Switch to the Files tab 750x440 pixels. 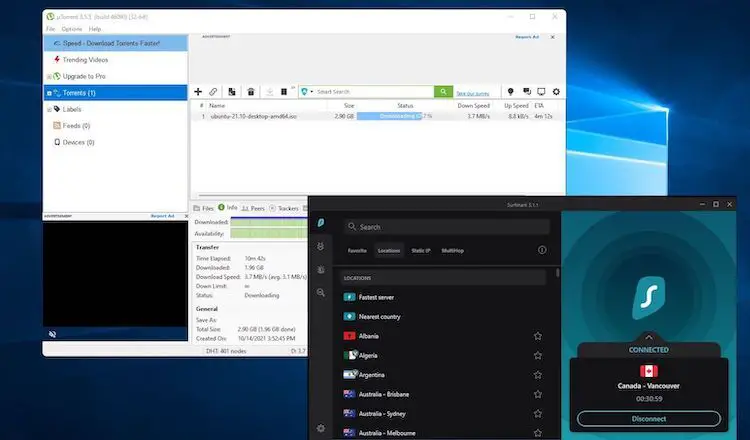[x=203, y=209]
